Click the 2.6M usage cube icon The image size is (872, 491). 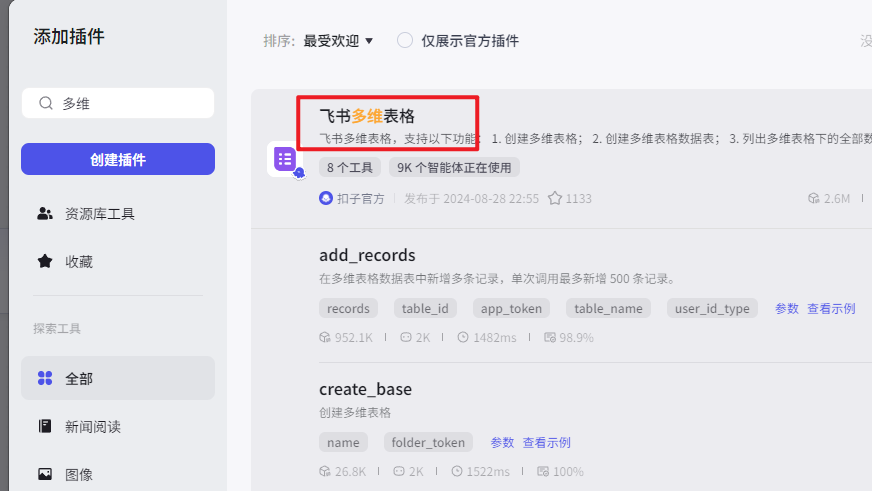(x=814, y=199)
